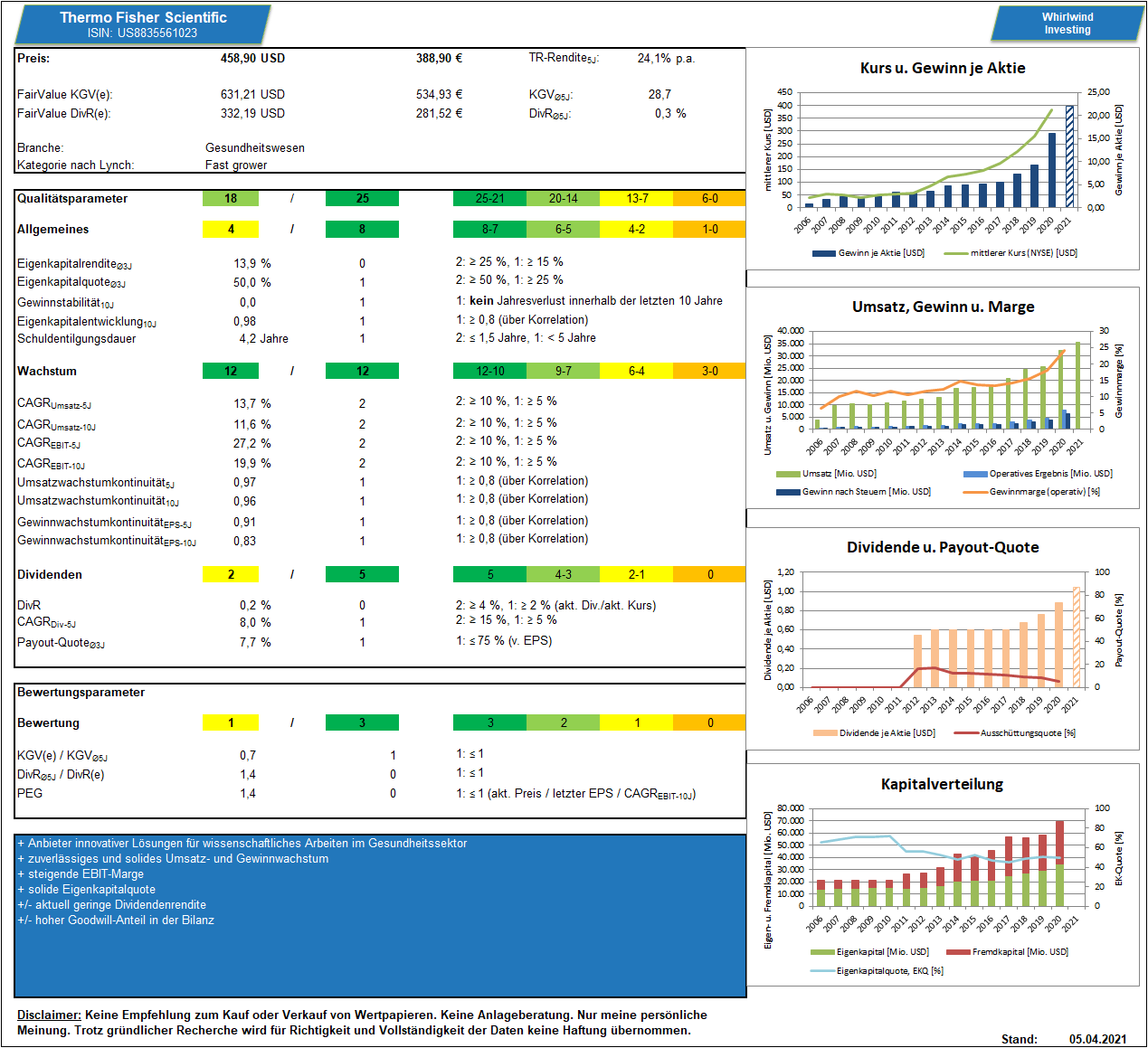This screenshot has height=1048, width=1148.
Task: Click the Allgemeines score cell 4
Action: click(x=231, y=229)
